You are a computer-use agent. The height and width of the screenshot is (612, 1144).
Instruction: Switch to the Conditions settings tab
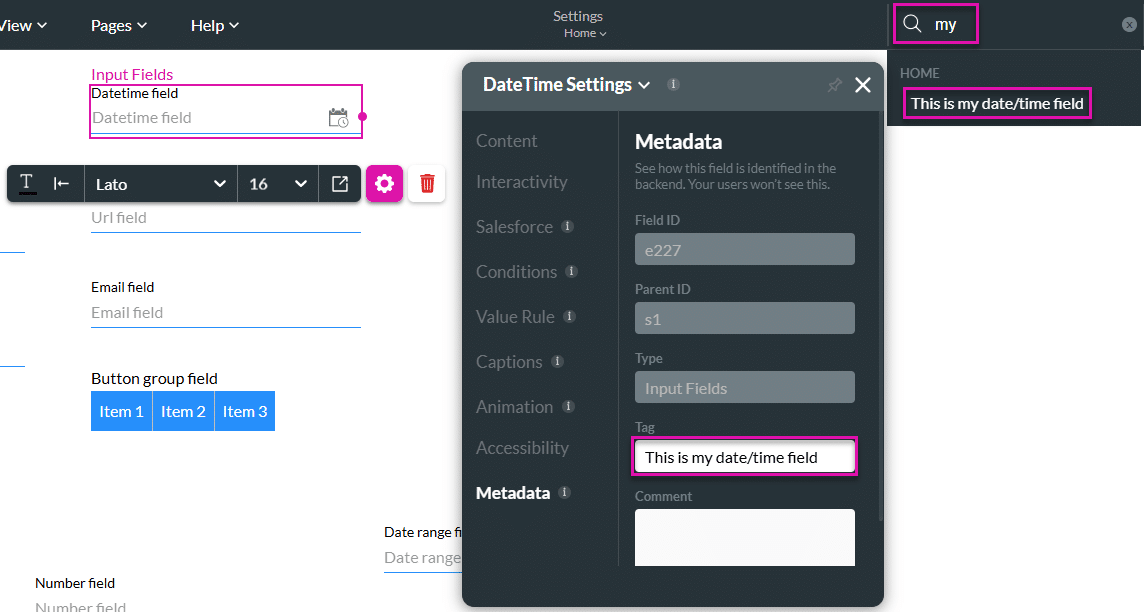[516, 272]
